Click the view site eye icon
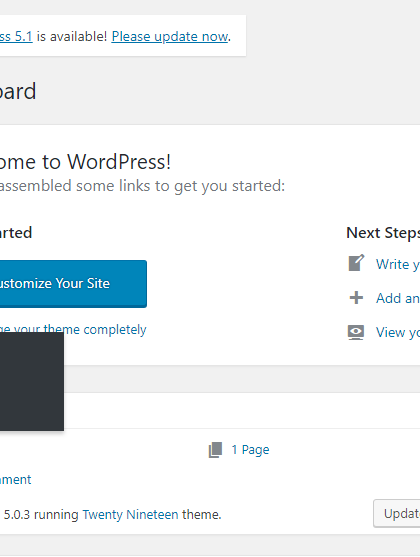420x557 pixels. [x=356, y=332]
